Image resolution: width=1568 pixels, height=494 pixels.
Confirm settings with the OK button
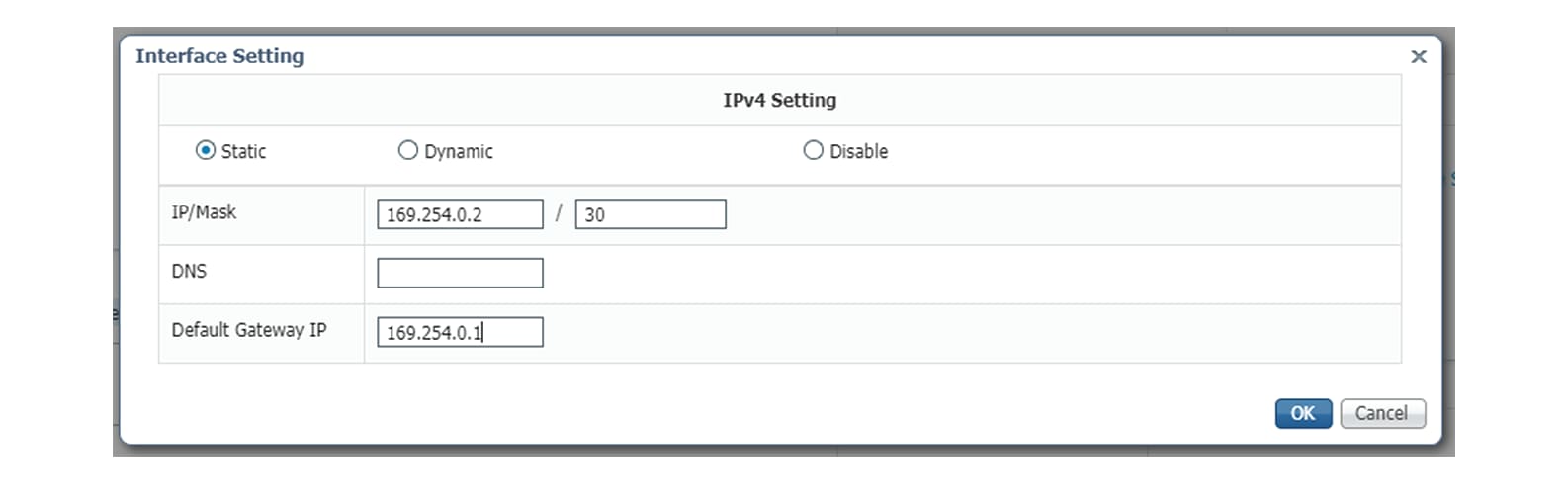tap(1303, 413)
